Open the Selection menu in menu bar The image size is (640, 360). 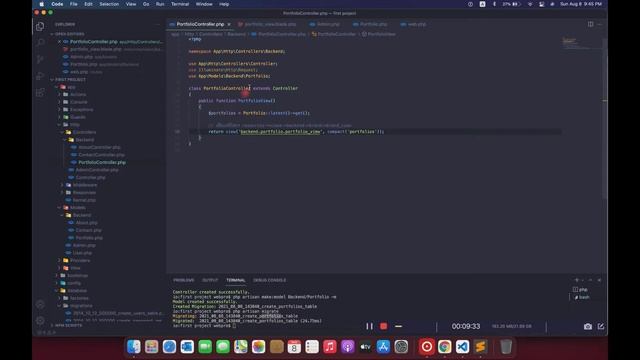pos(109,4)
